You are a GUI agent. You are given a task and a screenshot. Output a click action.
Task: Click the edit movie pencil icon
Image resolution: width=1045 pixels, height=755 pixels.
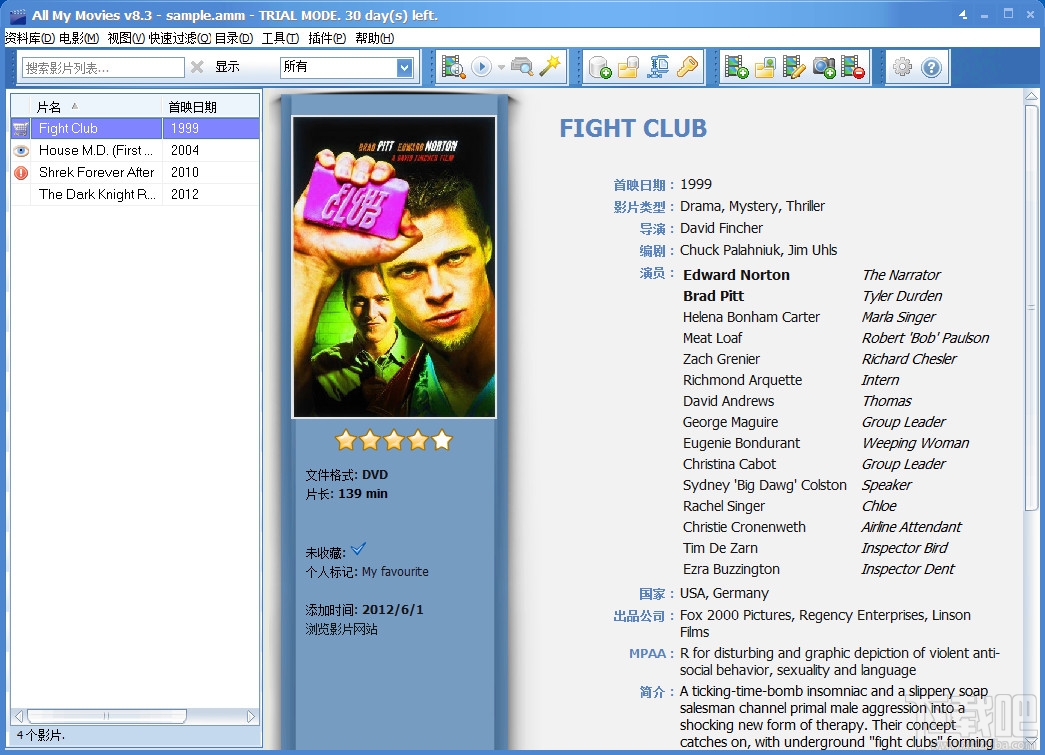tap(794, 67)
